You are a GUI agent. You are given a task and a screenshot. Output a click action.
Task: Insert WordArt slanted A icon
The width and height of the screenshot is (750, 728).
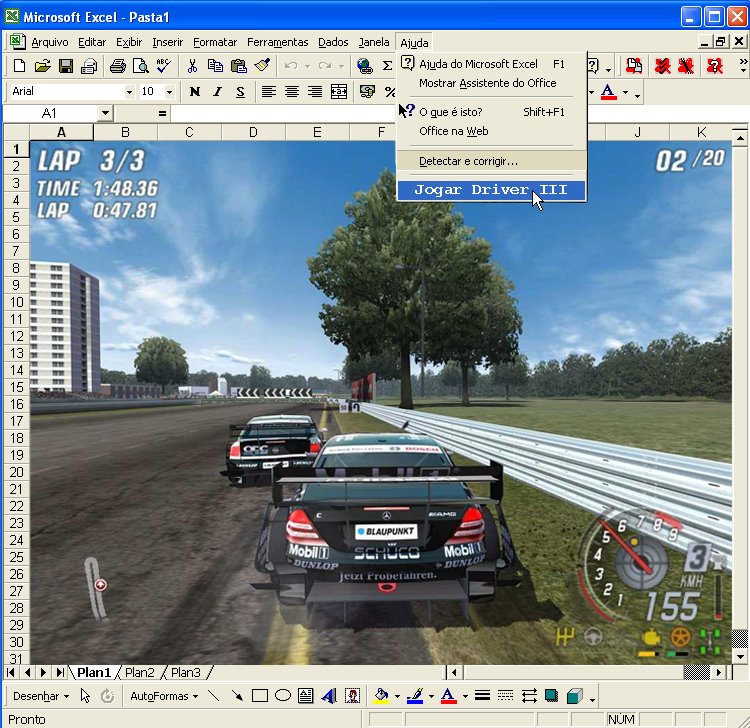point(329,695)
